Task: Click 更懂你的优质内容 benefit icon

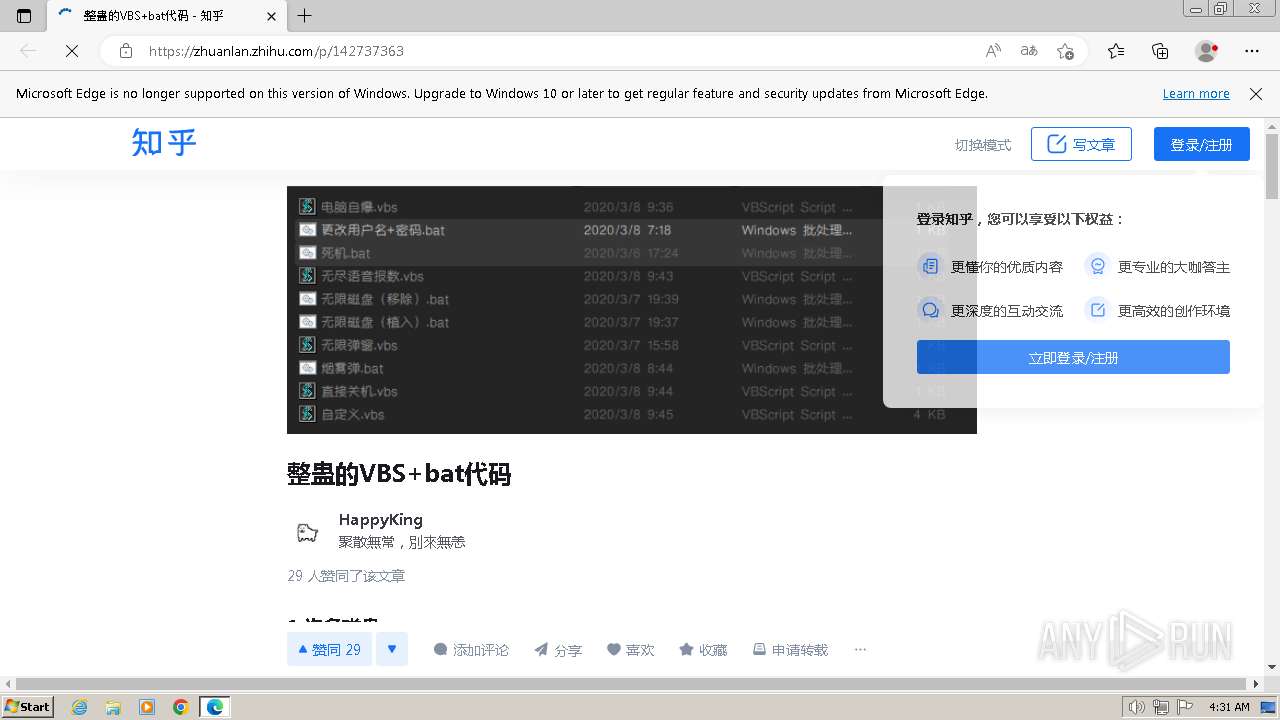Action: 930,266
